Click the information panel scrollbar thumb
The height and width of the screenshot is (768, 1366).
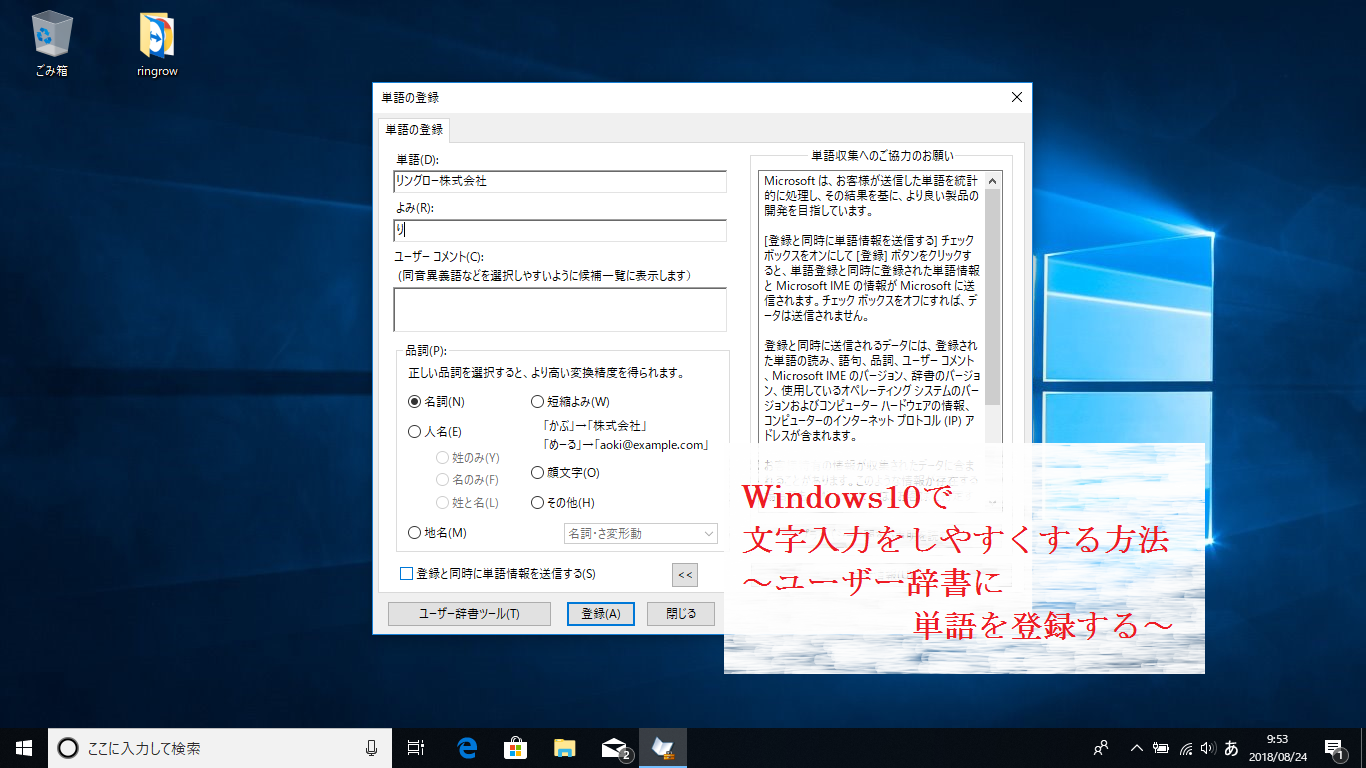[993, 297]
